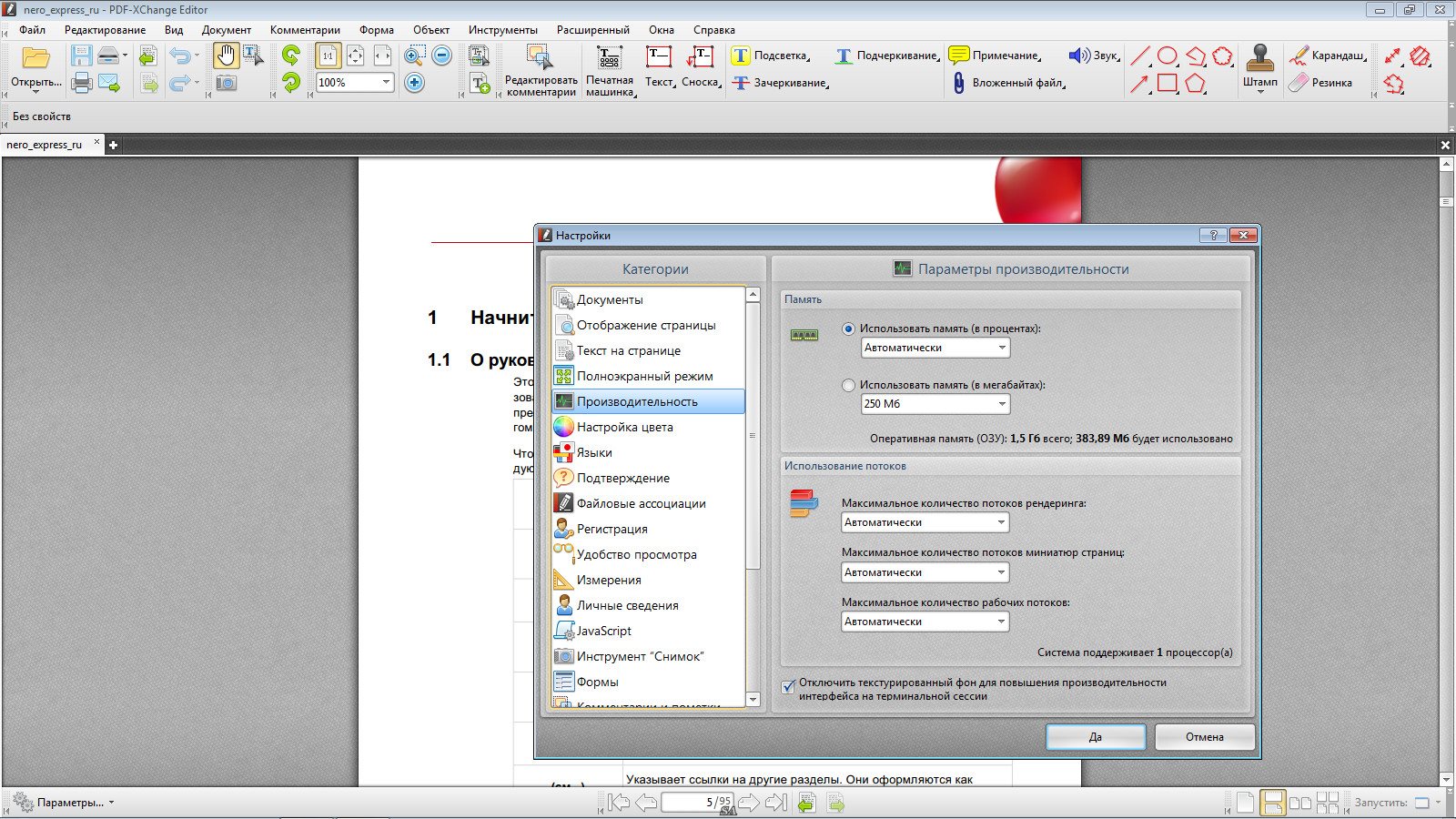The image size is (1456, 819).
Task: Open the Справка menu
Action: pyautogui.click(x=714, y=30)
